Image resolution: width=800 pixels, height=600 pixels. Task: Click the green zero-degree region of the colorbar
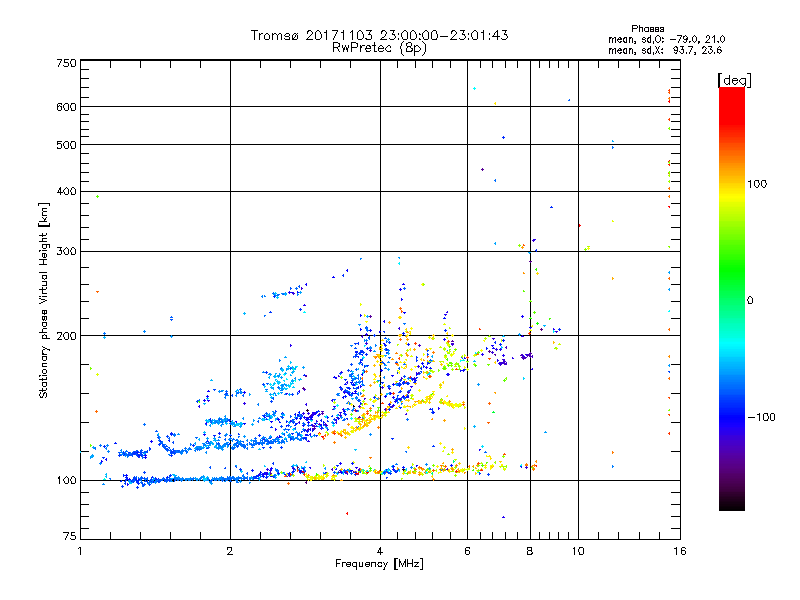click(732, 300)
